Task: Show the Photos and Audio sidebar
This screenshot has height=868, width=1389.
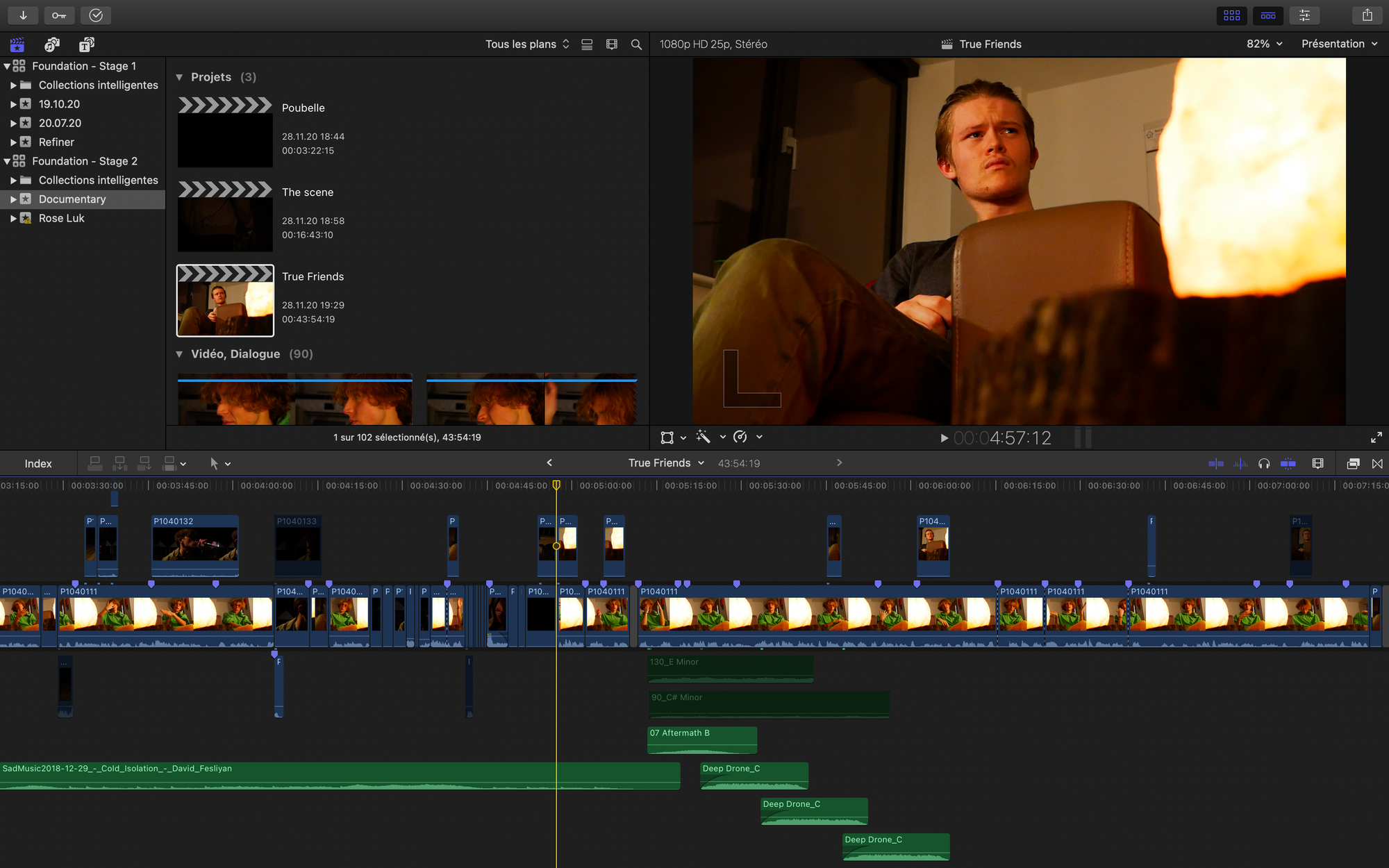Action: pos(52,44)
